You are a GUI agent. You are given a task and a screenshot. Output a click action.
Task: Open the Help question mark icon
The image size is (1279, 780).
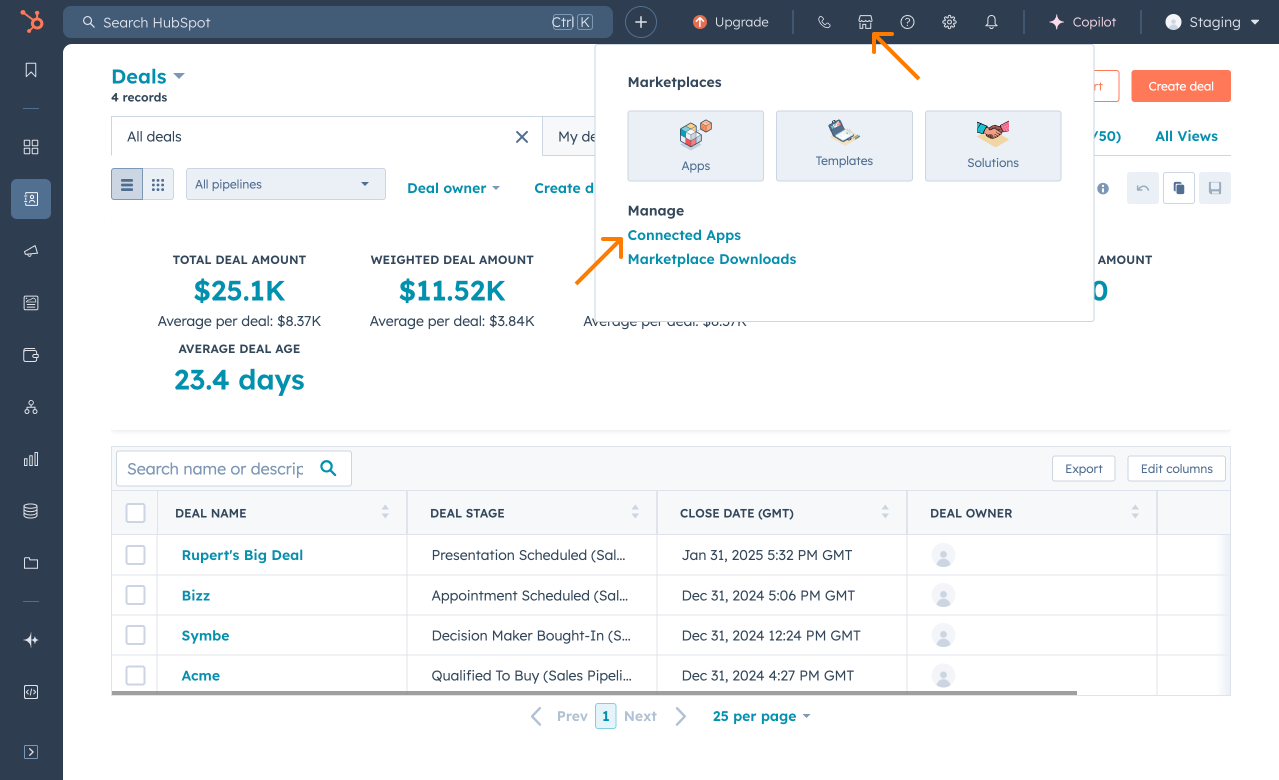(x=908, y=22)
